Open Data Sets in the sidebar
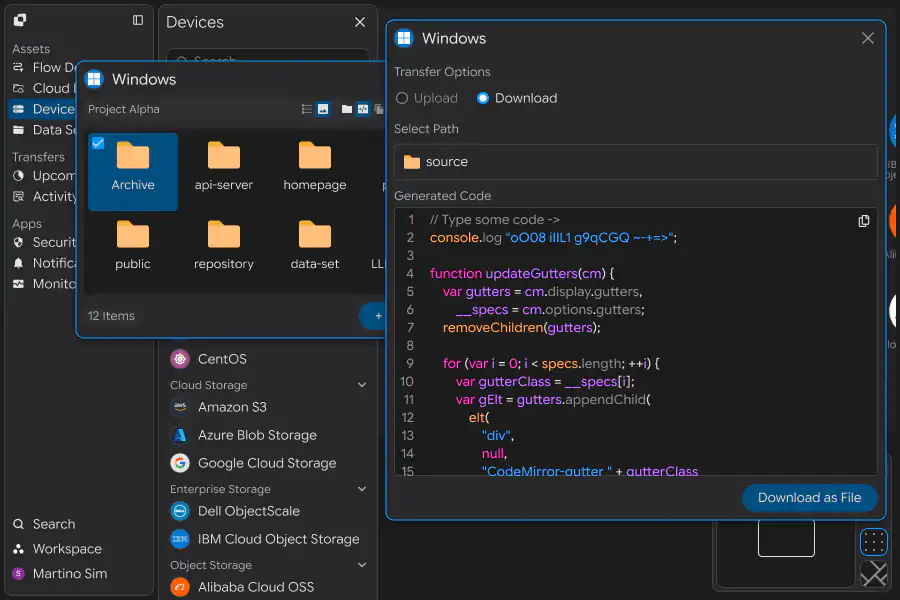The width and height of the screenshot is (900, 600). (x=44, y=130)
